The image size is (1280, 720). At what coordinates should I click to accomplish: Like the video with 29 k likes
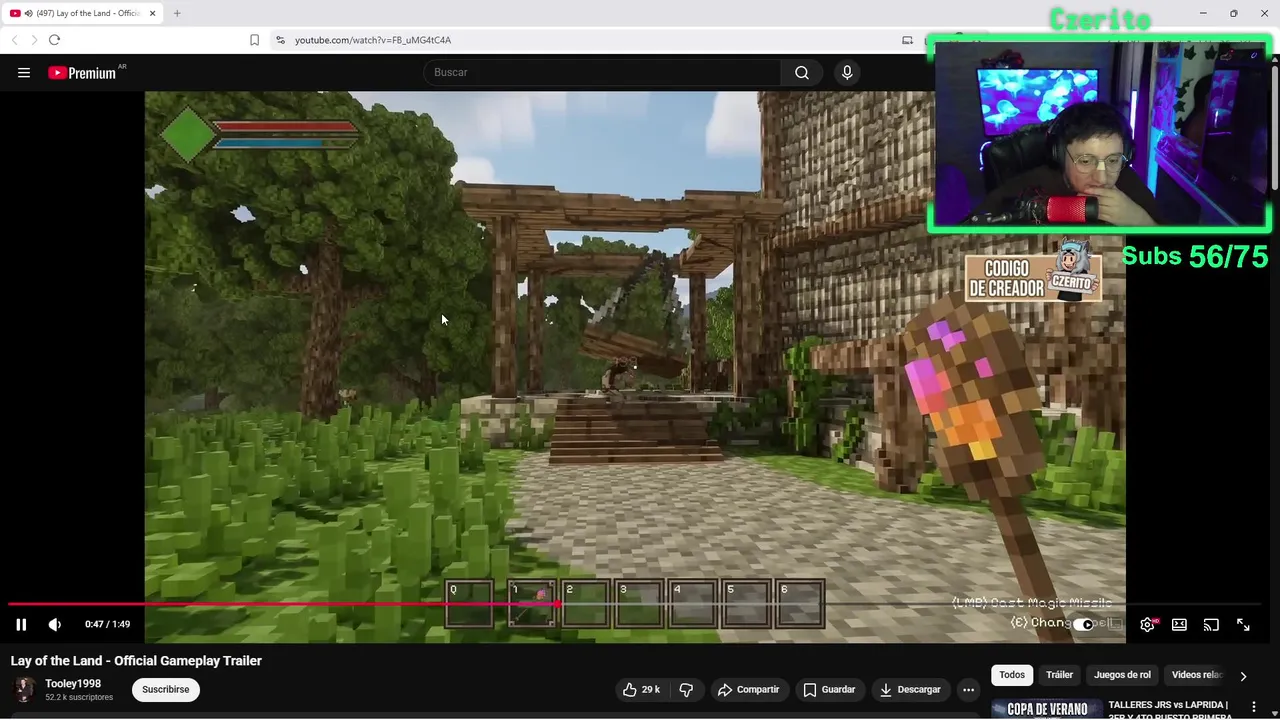point(640,689)
